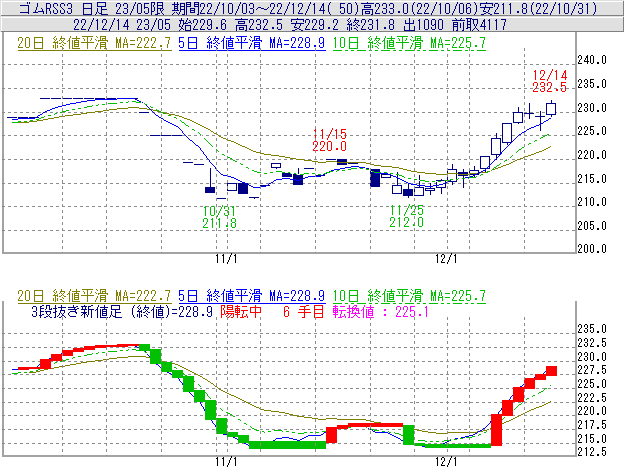Click upper chart legend '20日 終値平滑 MA=222.7'
624x475 pixels.
tap(94, 43)
